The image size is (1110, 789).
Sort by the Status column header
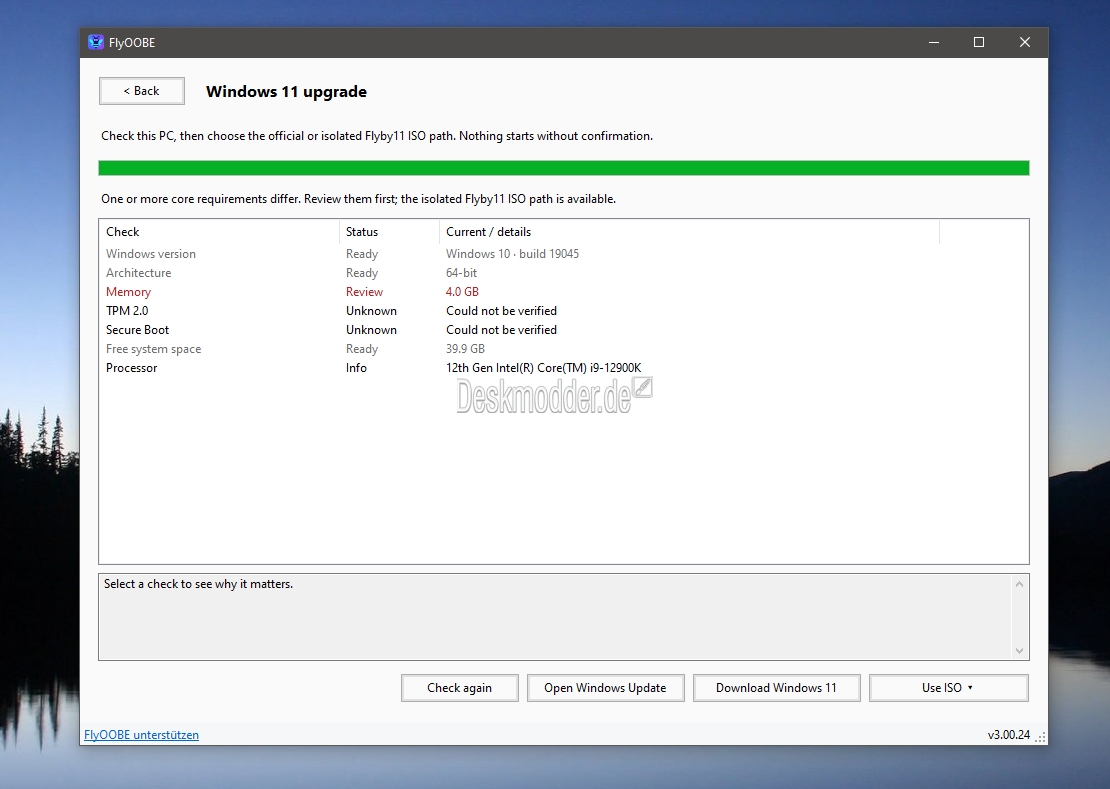coord(390,231)
